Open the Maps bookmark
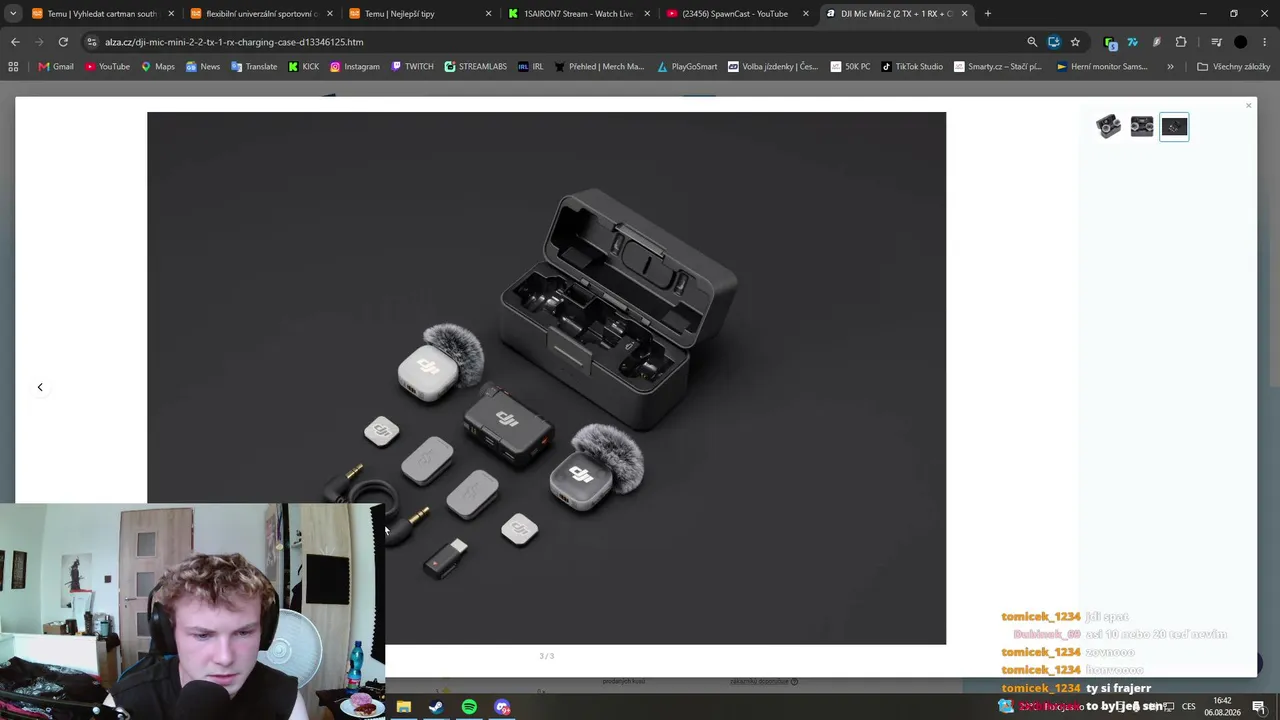Screen dimensions: 1280x720 [x=158, y=67]
